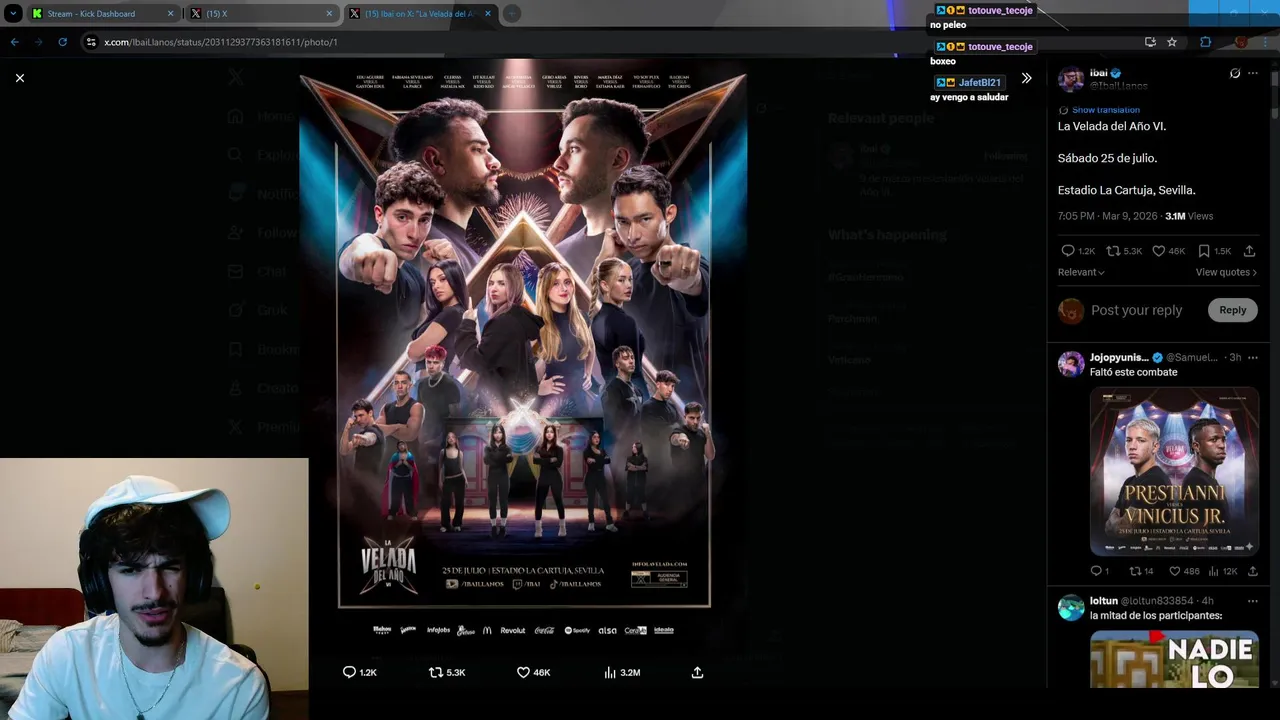Collapse the sidebar with the double-chevron icon

pos(1026,78)
